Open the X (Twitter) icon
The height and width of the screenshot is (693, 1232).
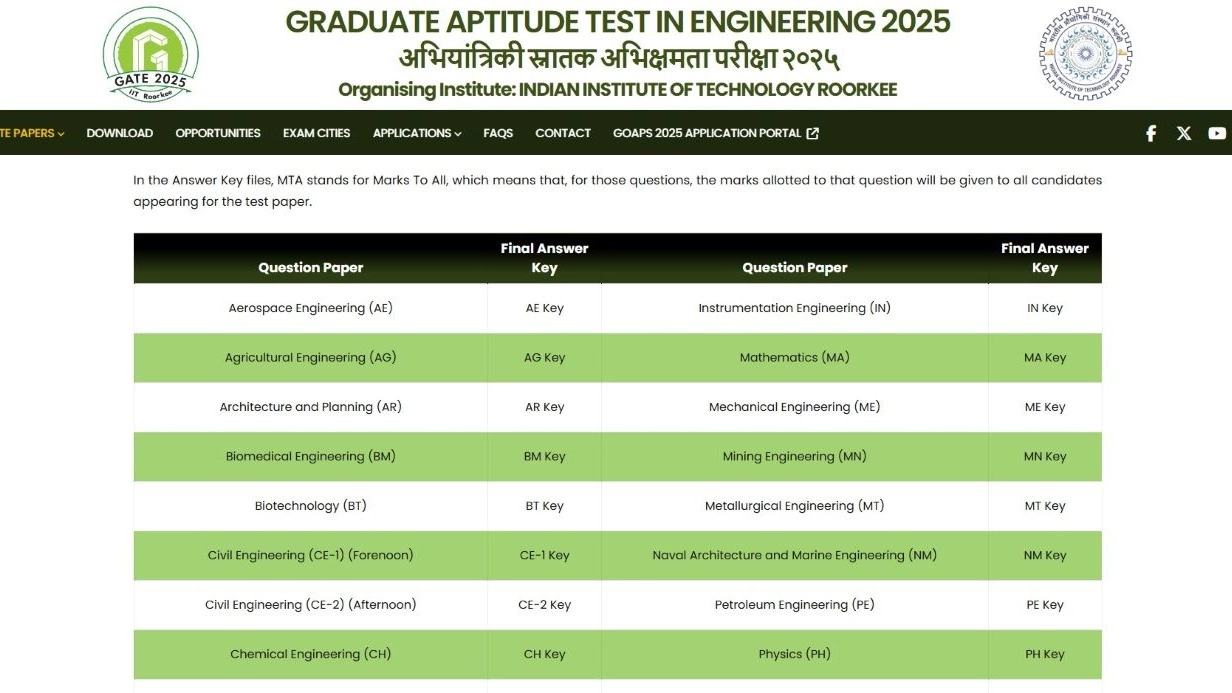coord(1183,133)
